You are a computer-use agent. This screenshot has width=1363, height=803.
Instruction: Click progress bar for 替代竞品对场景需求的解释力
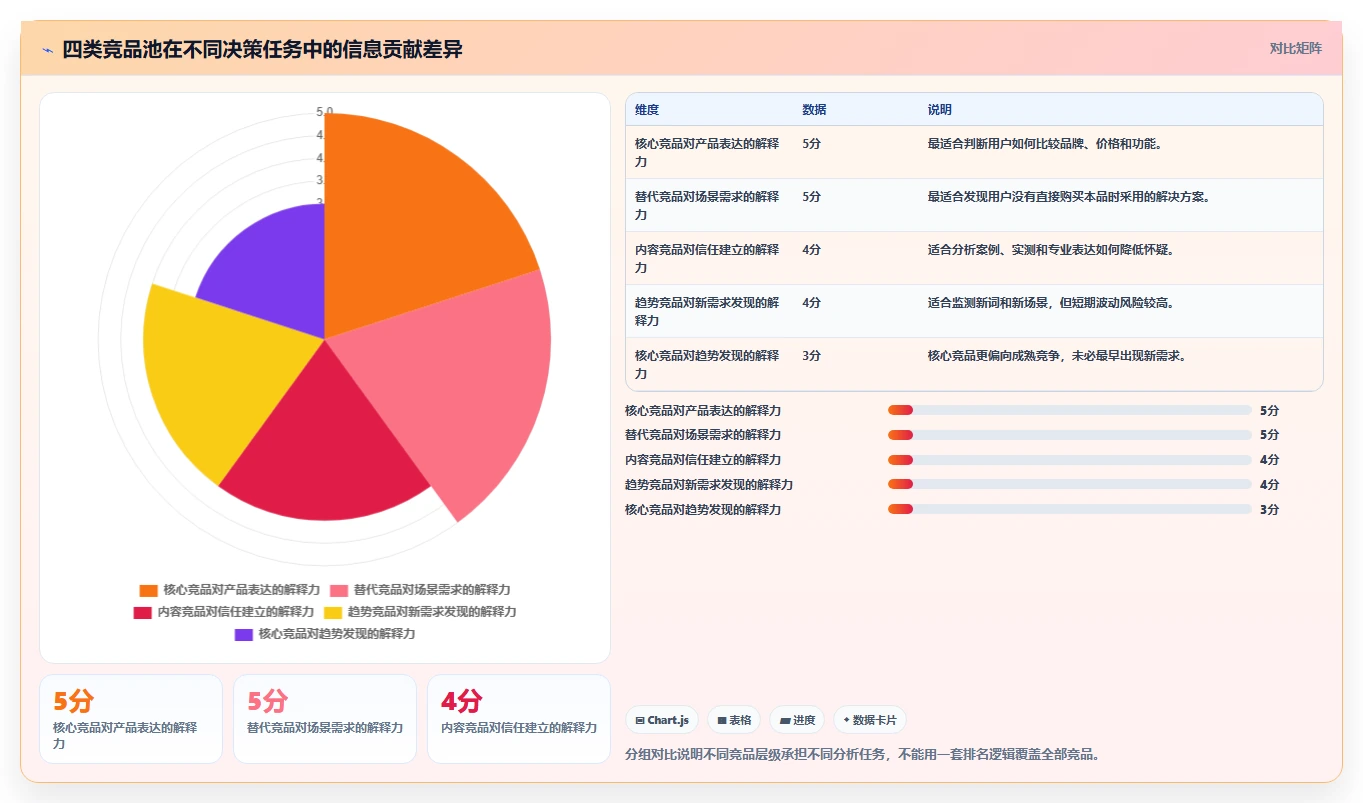(x=1069, y=435)
